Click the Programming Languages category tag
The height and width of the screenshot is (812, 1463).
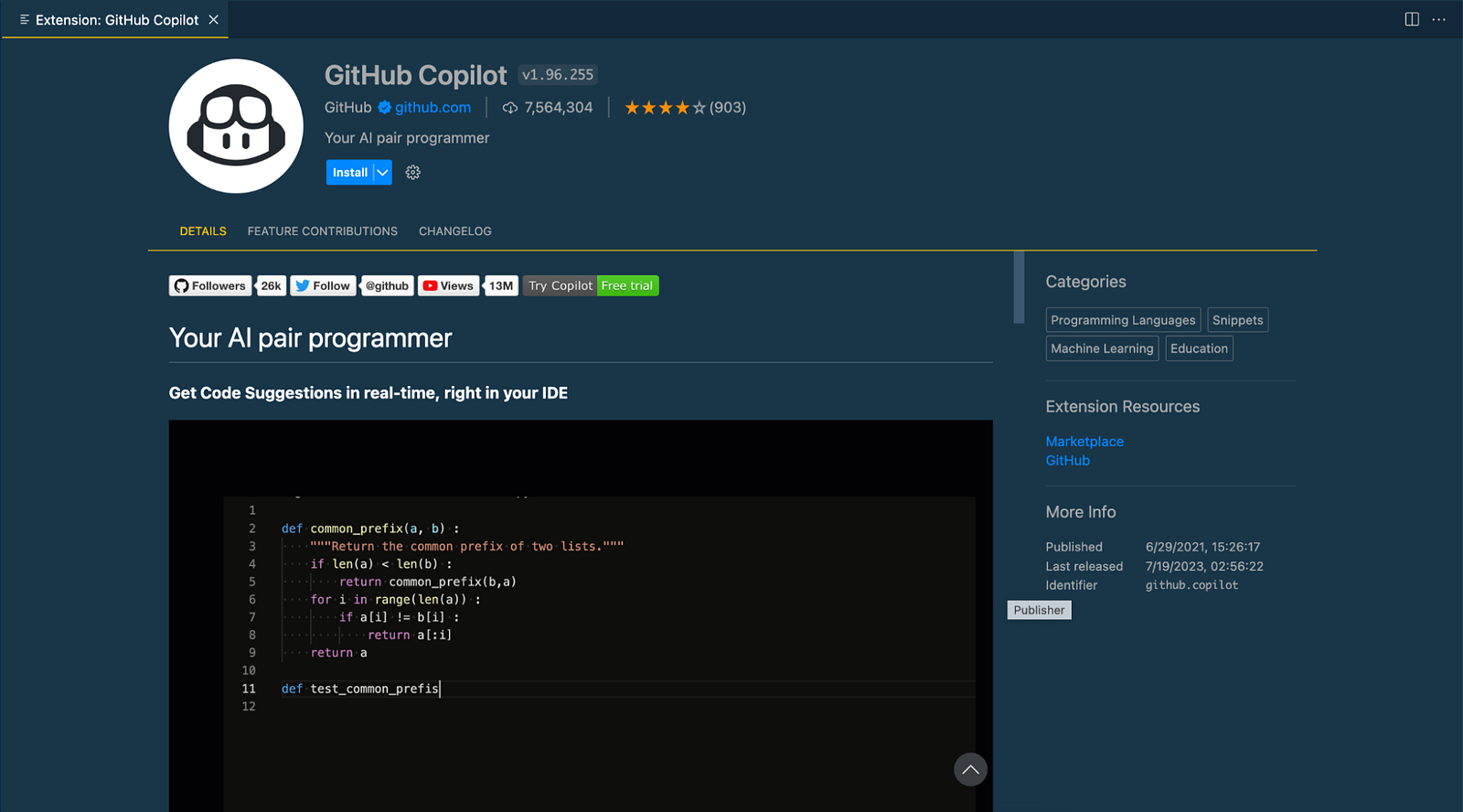(1123, 320)
